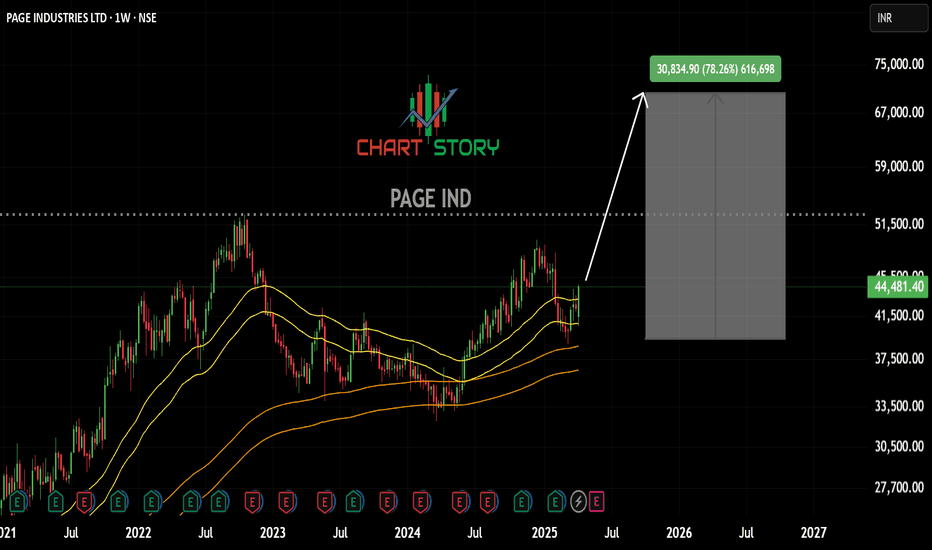Click the green 44,481.40 current price label
Screen dimensions: 932x550
[x=899, y=287]
